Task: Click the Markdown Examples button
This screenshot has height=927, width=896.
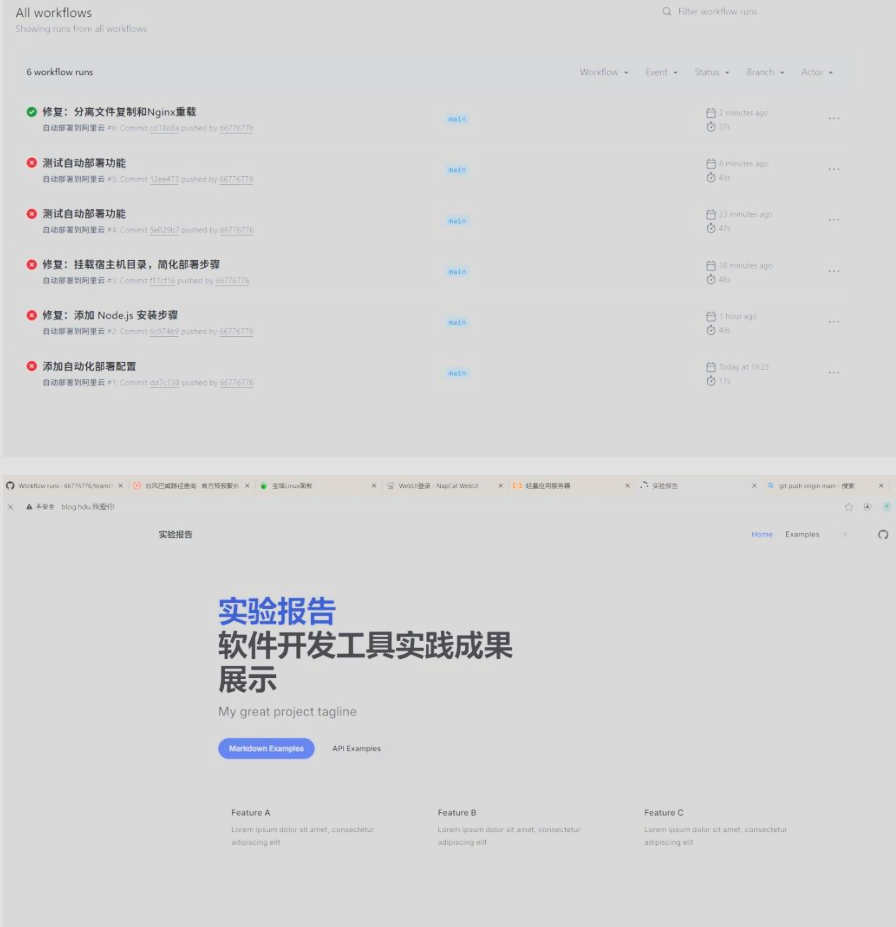Action: 267,748
